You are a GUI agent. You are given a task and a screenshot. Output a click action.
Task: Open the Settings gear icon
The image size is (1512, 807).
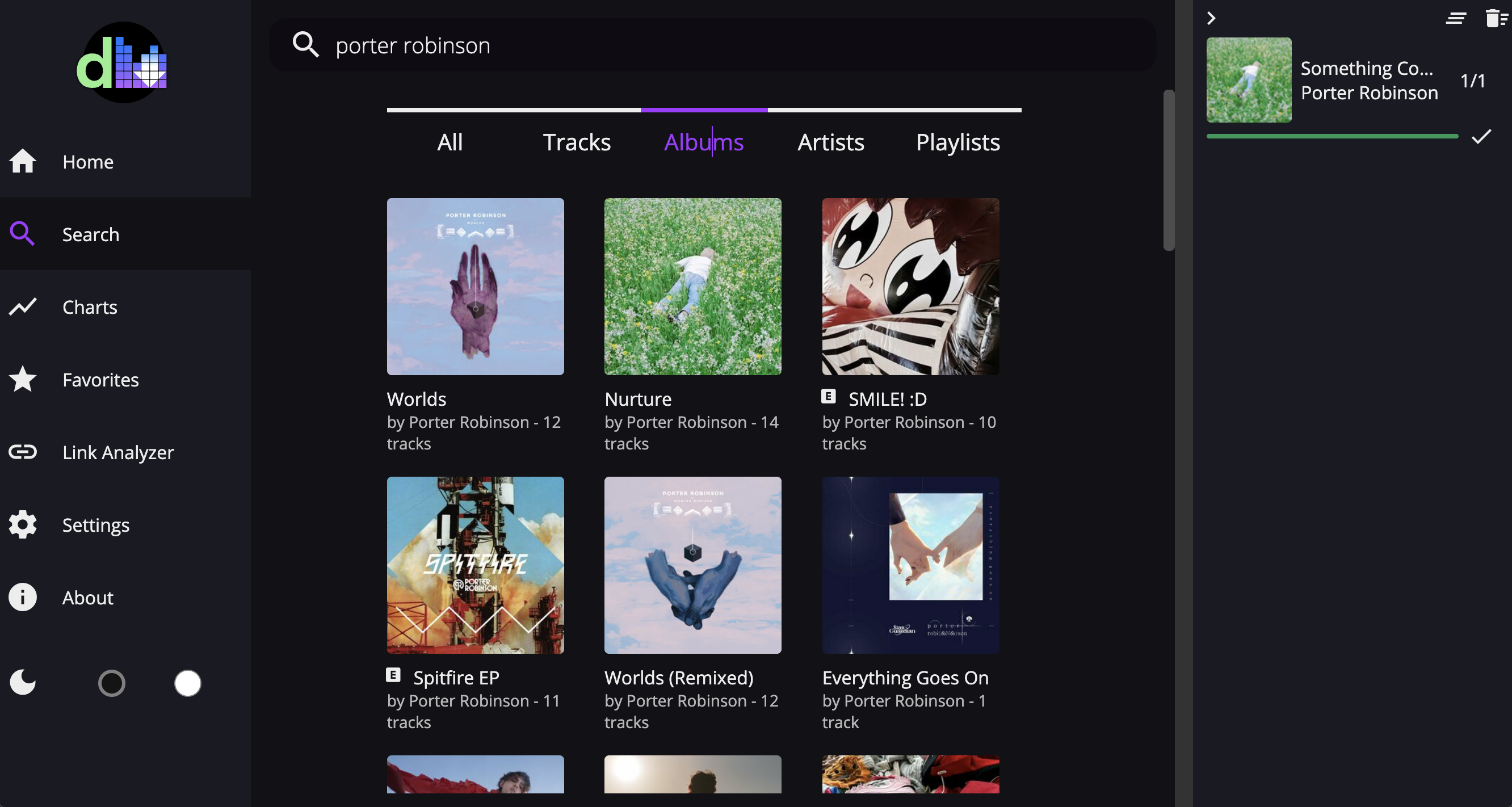[x=23, y=524]
